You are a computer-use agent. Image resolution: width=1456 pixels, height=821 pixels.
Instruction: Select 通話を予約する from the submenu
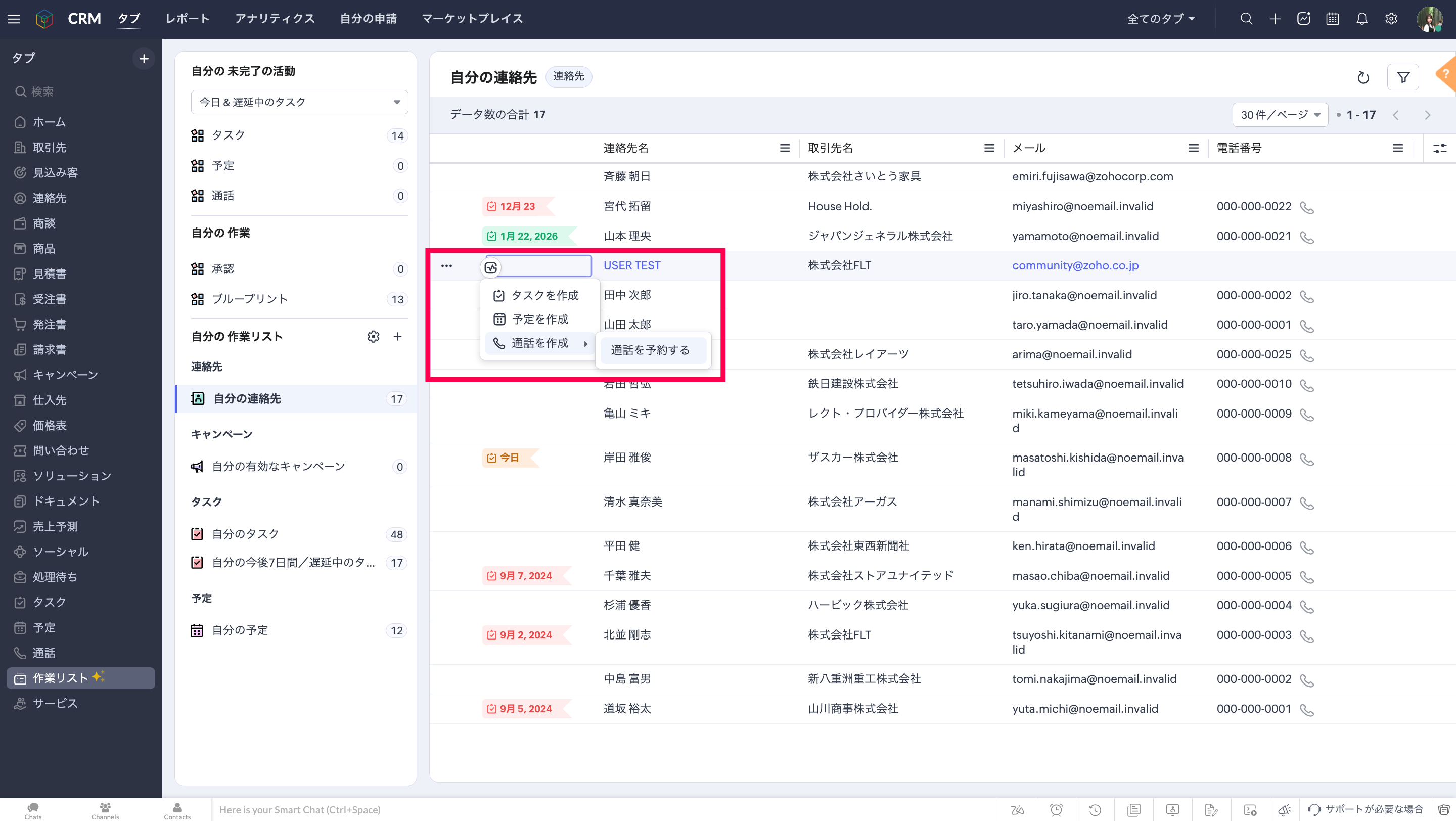[650, 350]
